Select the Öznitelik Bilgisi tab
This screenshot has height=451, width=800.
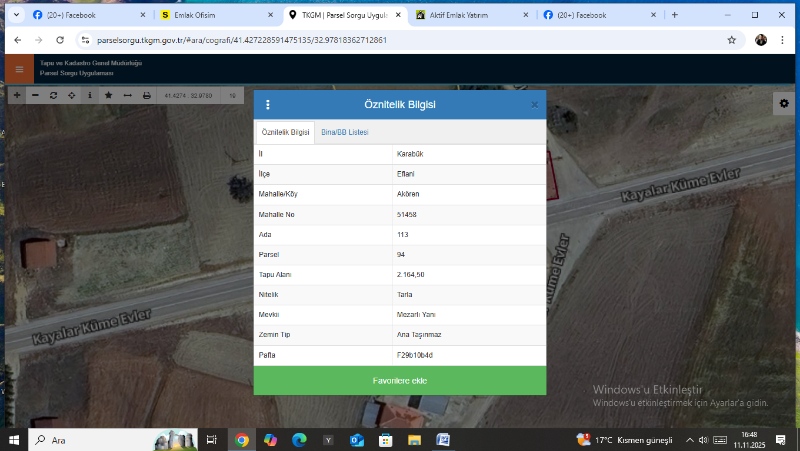coord(285,132)
